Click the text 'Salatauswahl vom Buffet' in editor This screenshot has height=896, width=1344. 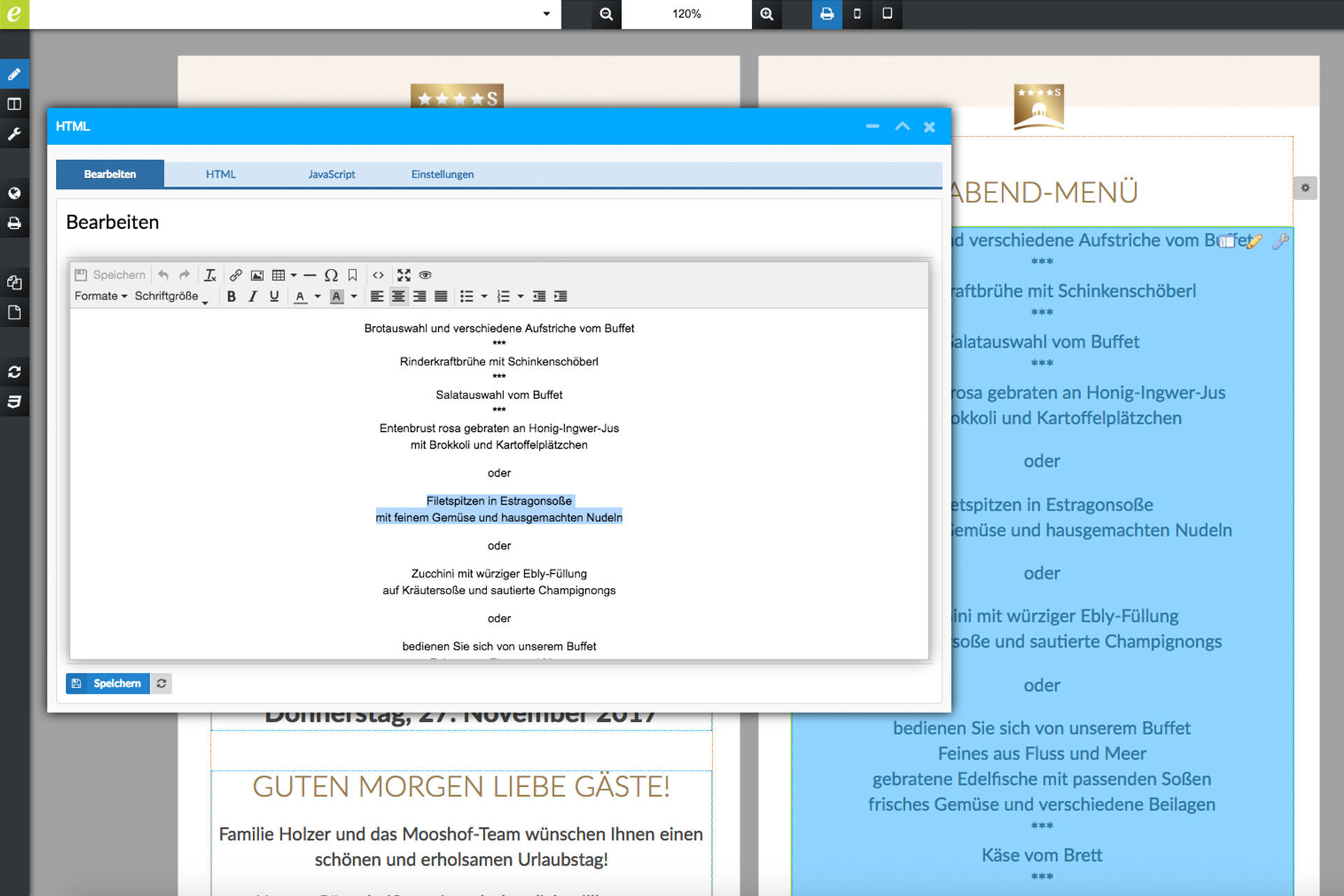click(499, 395)
